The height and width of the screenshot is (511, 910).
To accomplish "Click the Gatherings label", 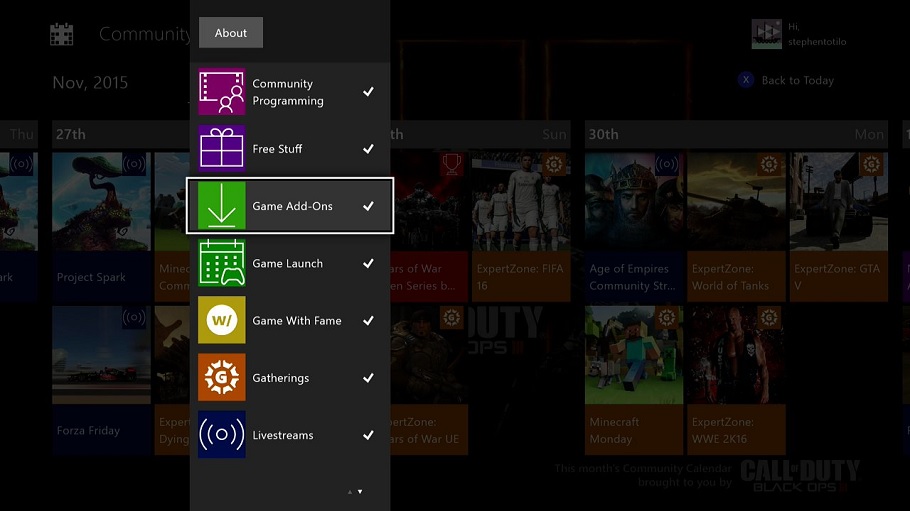I will click(x=280, y=378).
